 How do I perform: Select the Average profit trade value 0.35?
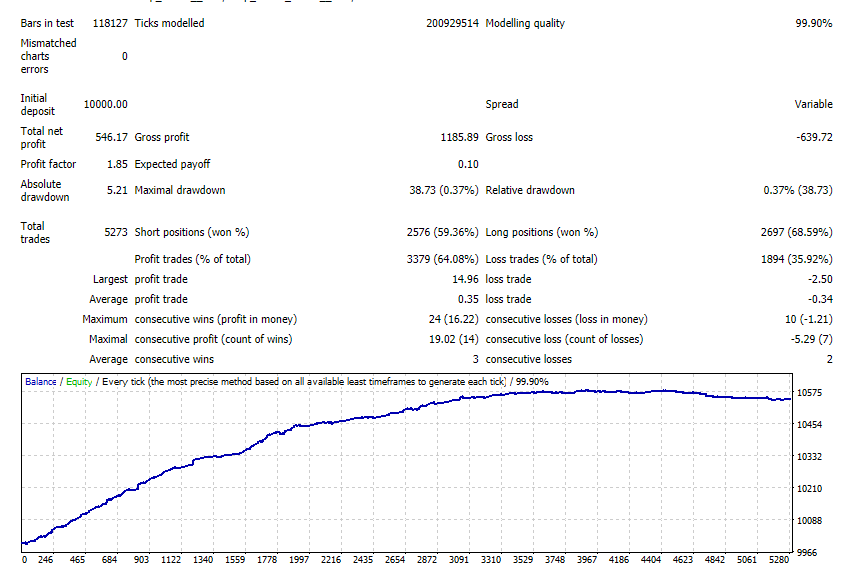(x=468, y=299)
